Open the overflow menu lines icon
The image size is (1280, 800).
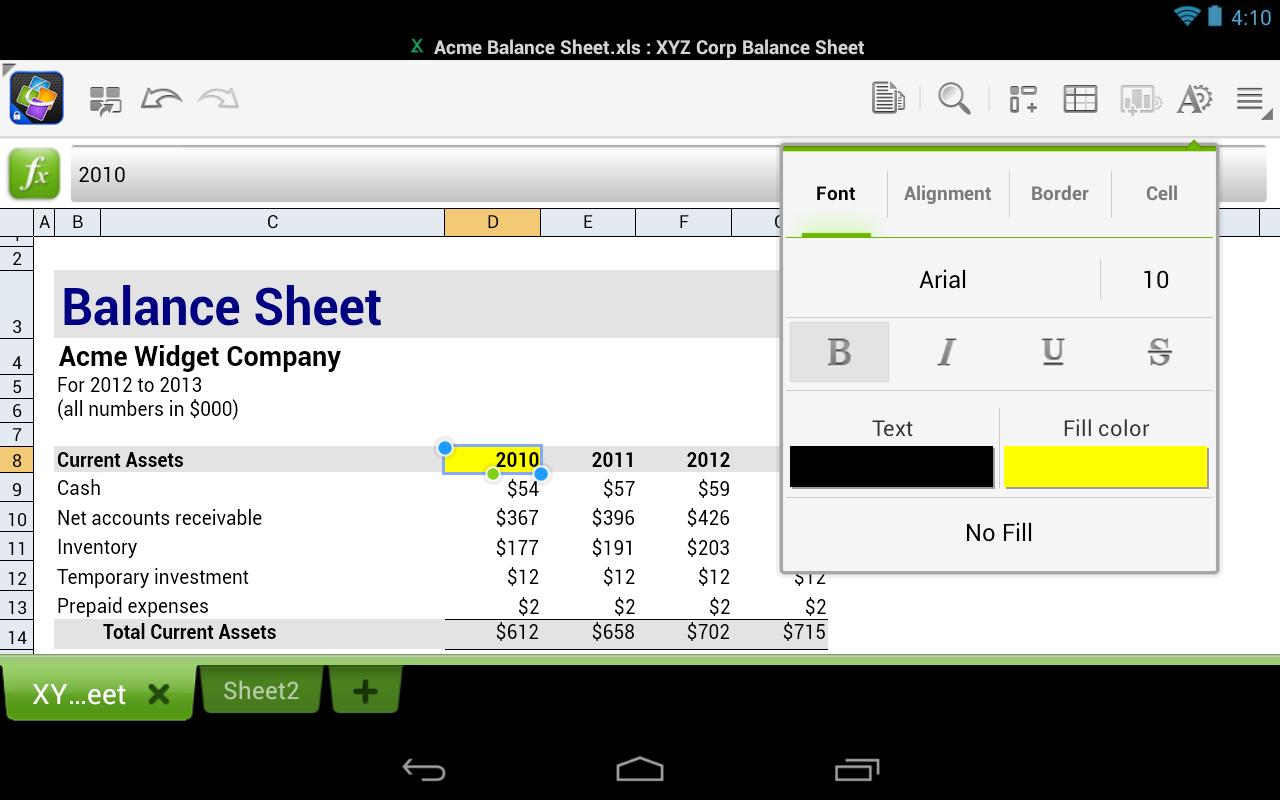1250,98
